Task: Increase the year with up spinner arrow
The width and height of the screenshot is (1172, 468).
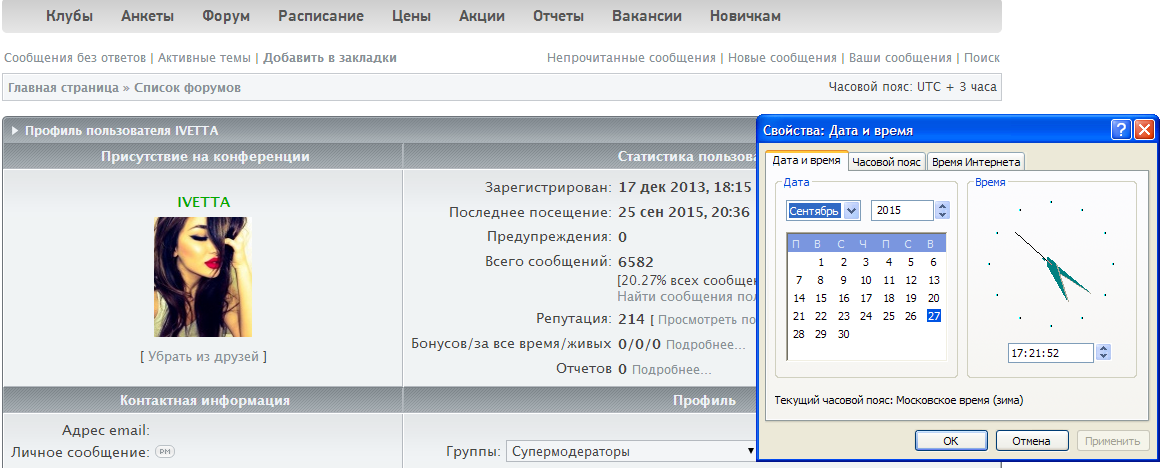Action: [x=942, y=206]
